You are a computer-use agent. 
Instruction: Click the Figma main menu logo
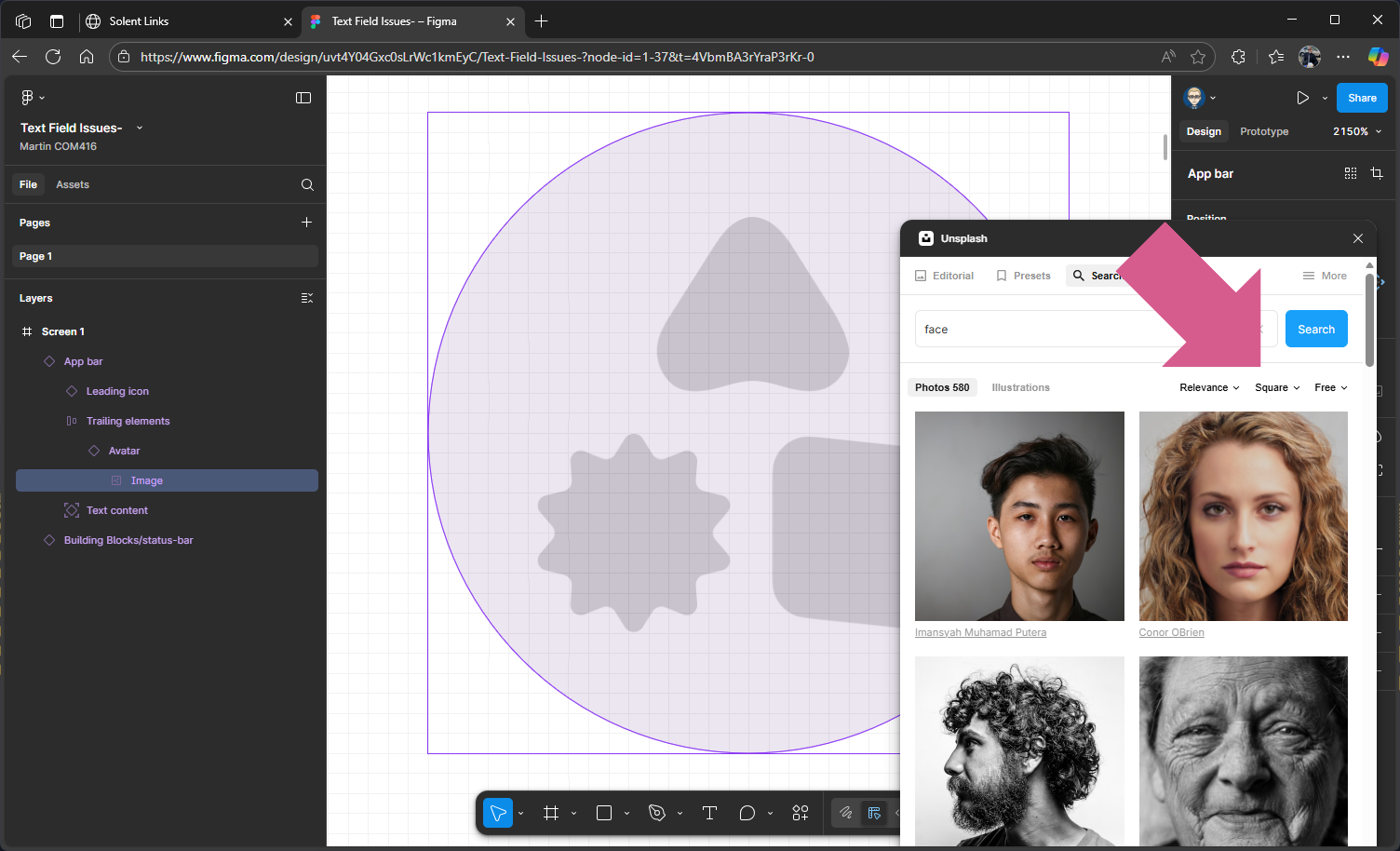tap(28, 98)
